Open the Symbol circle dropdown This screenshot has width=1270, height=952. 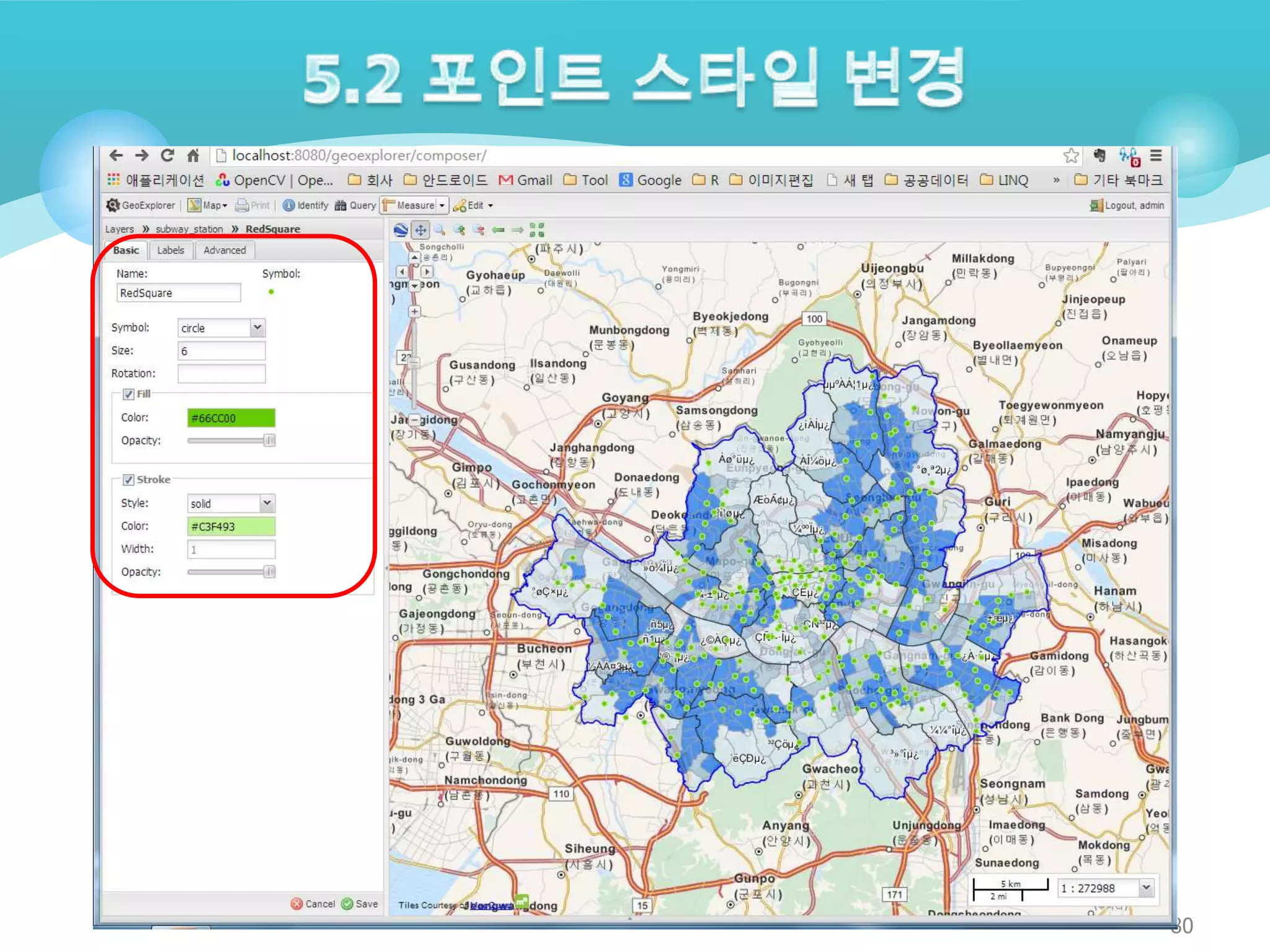click(x=257, y=327)
